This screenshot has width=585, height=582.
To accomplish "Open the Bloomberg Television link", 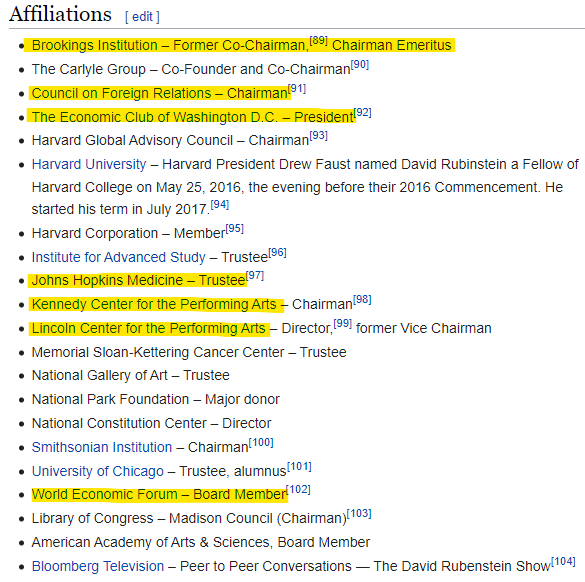I will coord(98,566).
